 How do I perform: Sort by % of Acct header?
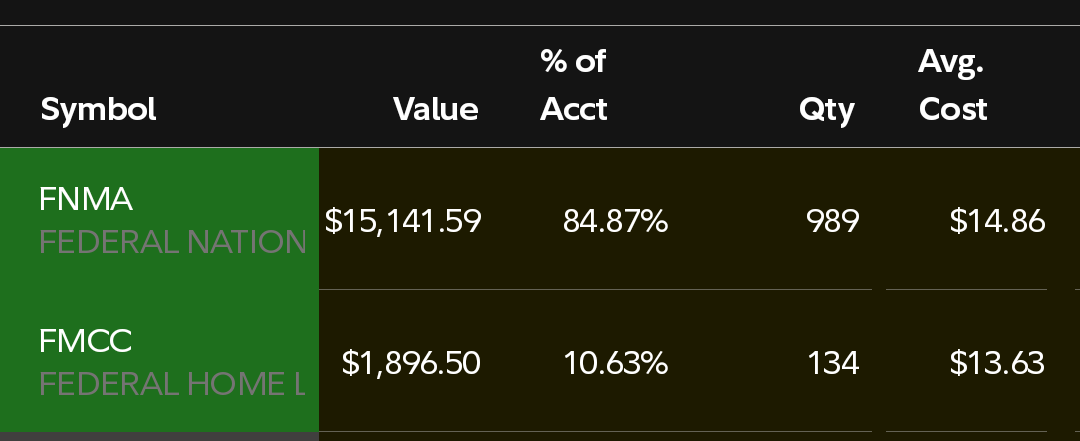tap(573, 85)
